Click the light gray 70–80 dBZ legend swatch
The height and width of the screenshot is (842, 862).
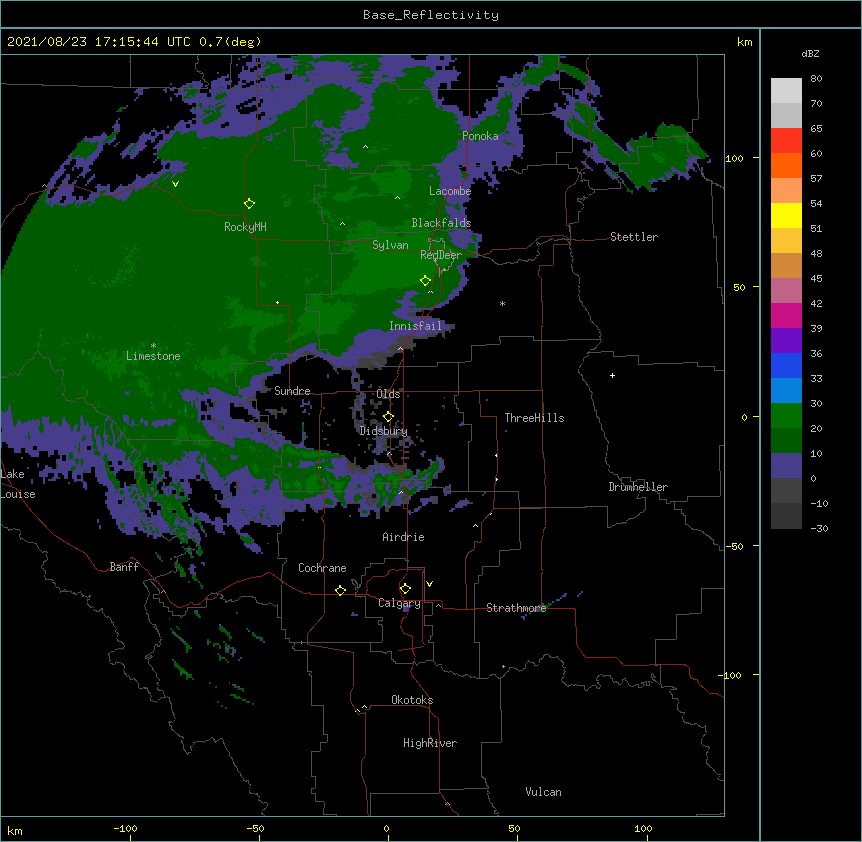tap(786, 91)
